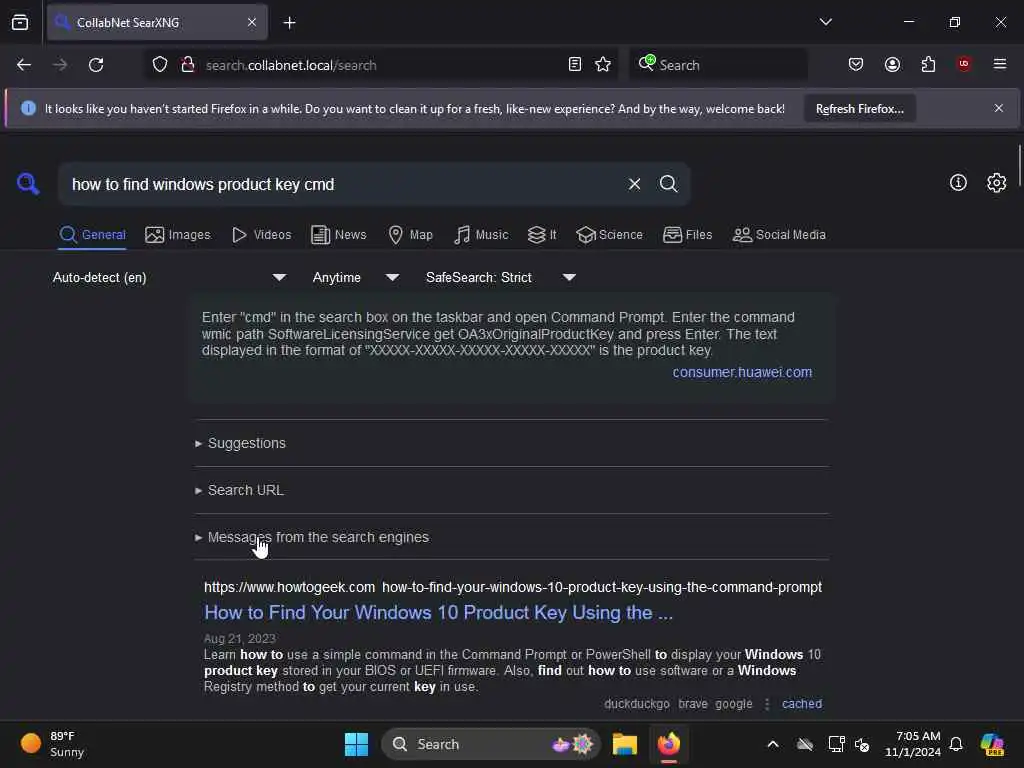Open File Explorer from taskbar
Screen dimensions: 1024x768
tap(624, 744)
